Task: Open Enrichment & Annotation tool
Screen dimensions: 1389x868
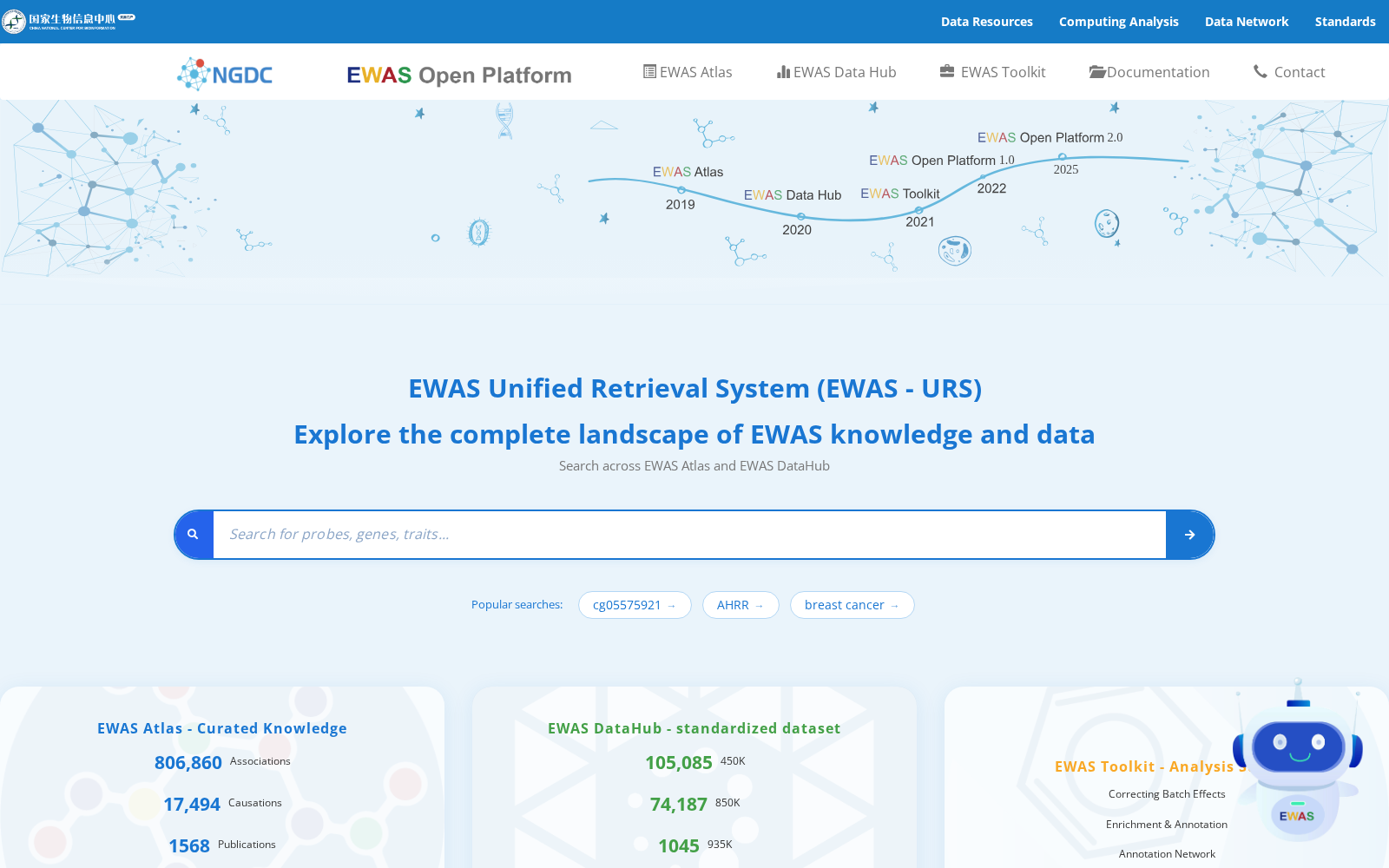Action: tap(1167, 825)
